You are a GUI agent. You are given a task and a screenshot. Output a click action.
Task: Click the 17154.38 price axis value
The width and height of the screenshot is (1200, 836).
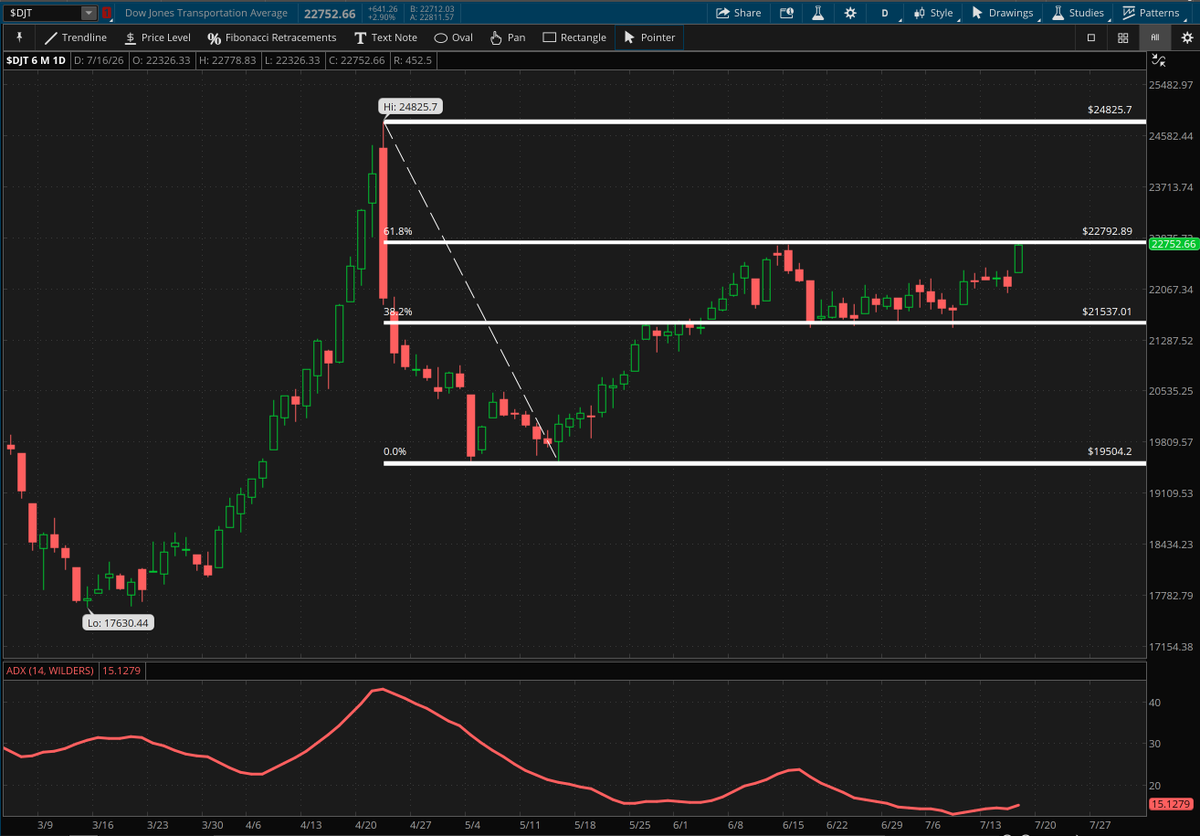pyautogui.click(x=1173, y=646)
